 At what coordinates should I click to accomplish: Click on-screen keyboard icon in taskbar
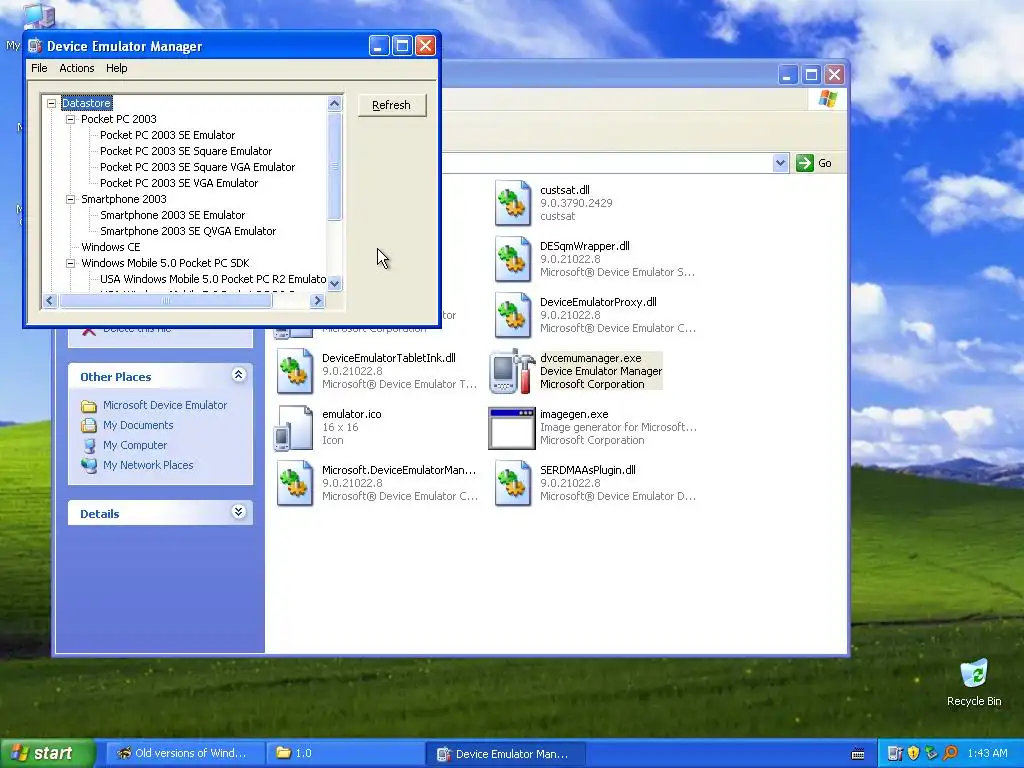(x=858, y=754)
